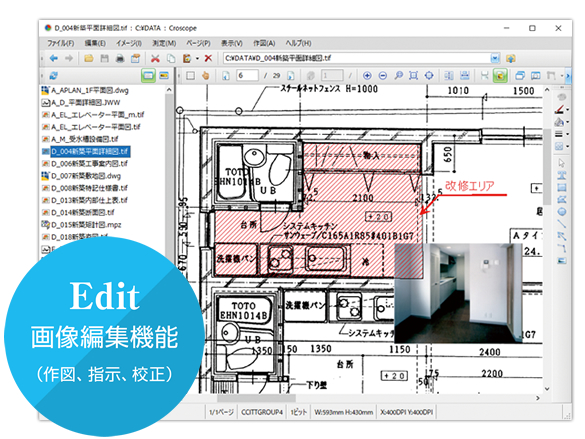
Task: Click the red X Delete icon
Action: pos(209,59)
